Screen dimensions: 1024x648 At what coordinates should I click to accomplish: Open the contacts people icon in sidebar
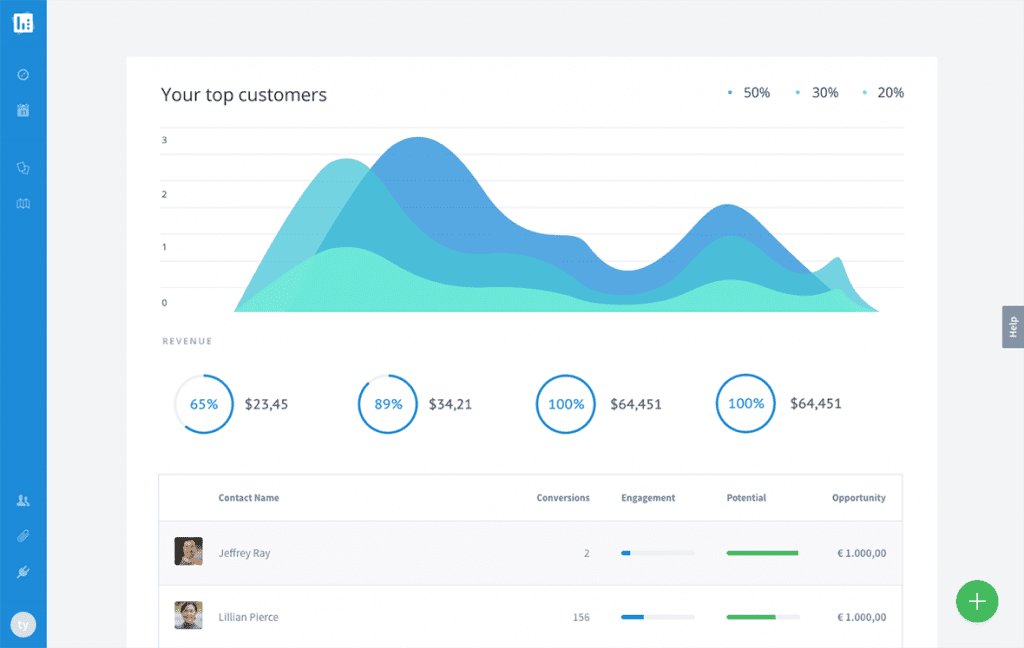tap(23, 500)
